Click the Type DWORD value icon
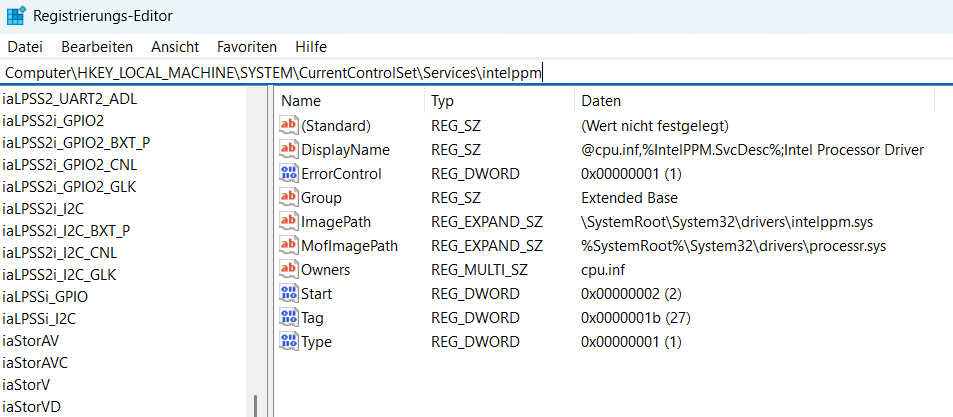Viewport: 953px width, 417px height. coord(289,342)
